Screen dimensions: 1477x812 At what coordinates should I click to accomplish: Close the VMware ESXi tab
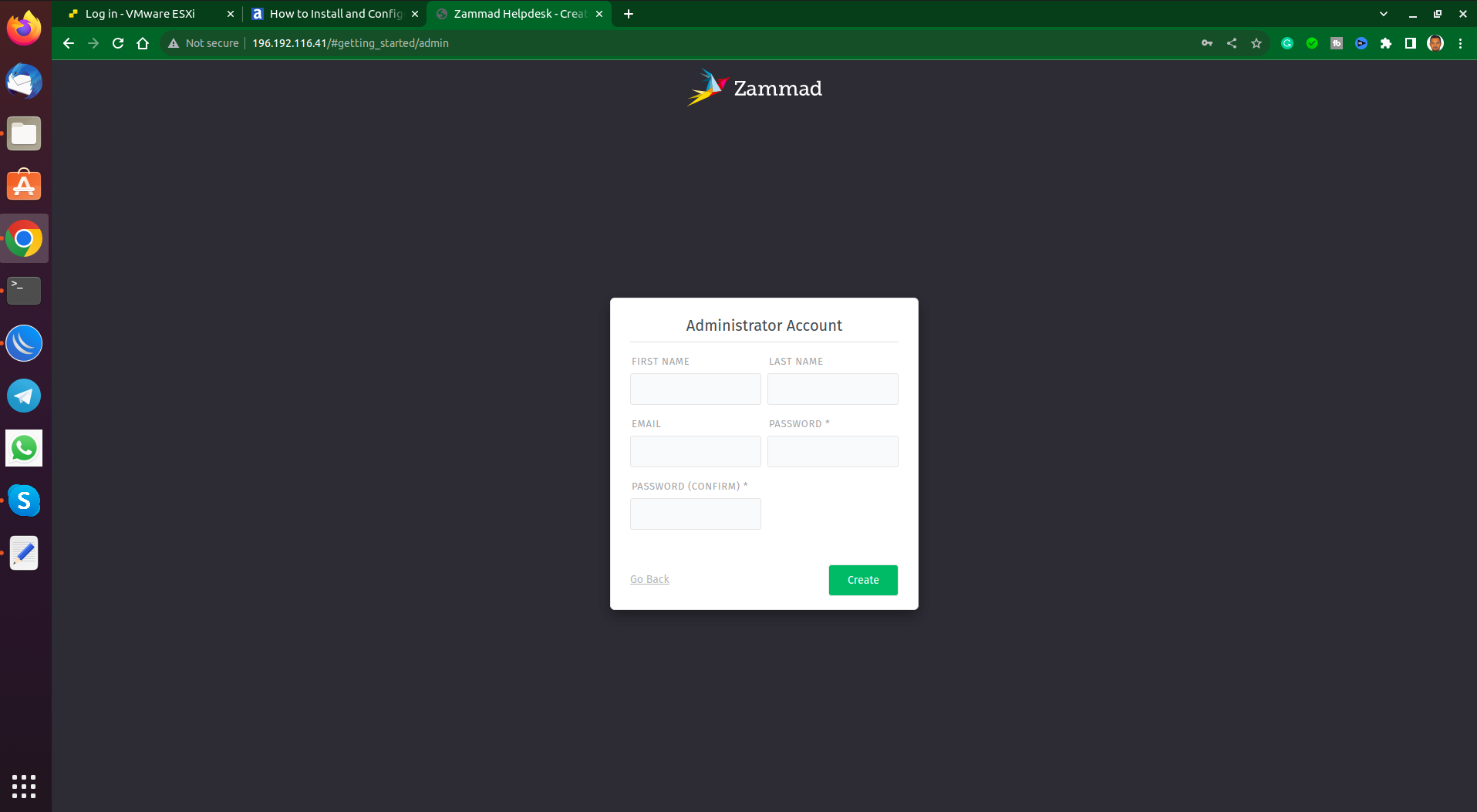coord(230,14)
